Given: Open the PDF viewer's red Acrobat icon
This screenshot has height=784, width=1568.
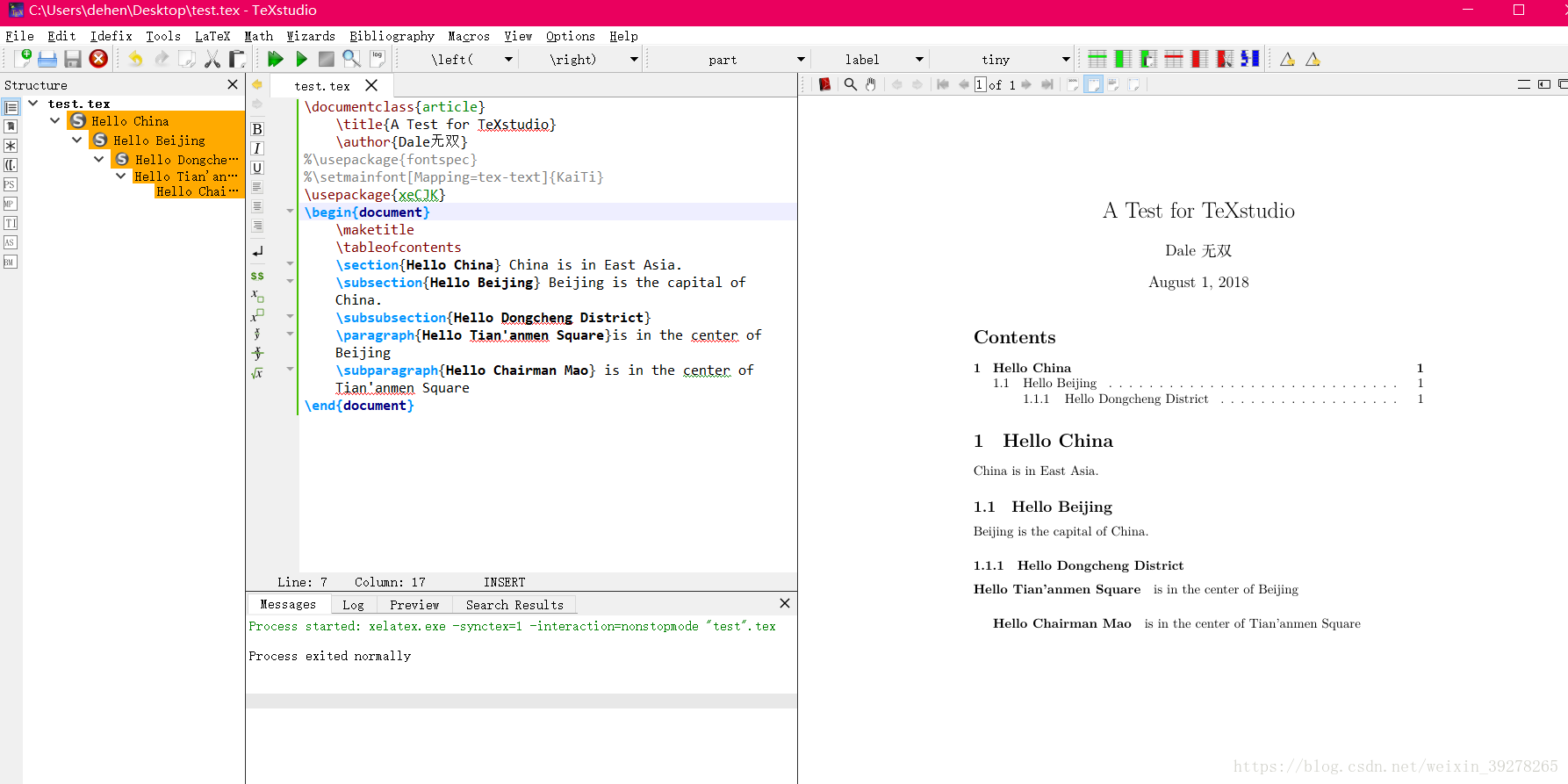Looking at the screenshot, I should 824,84.
